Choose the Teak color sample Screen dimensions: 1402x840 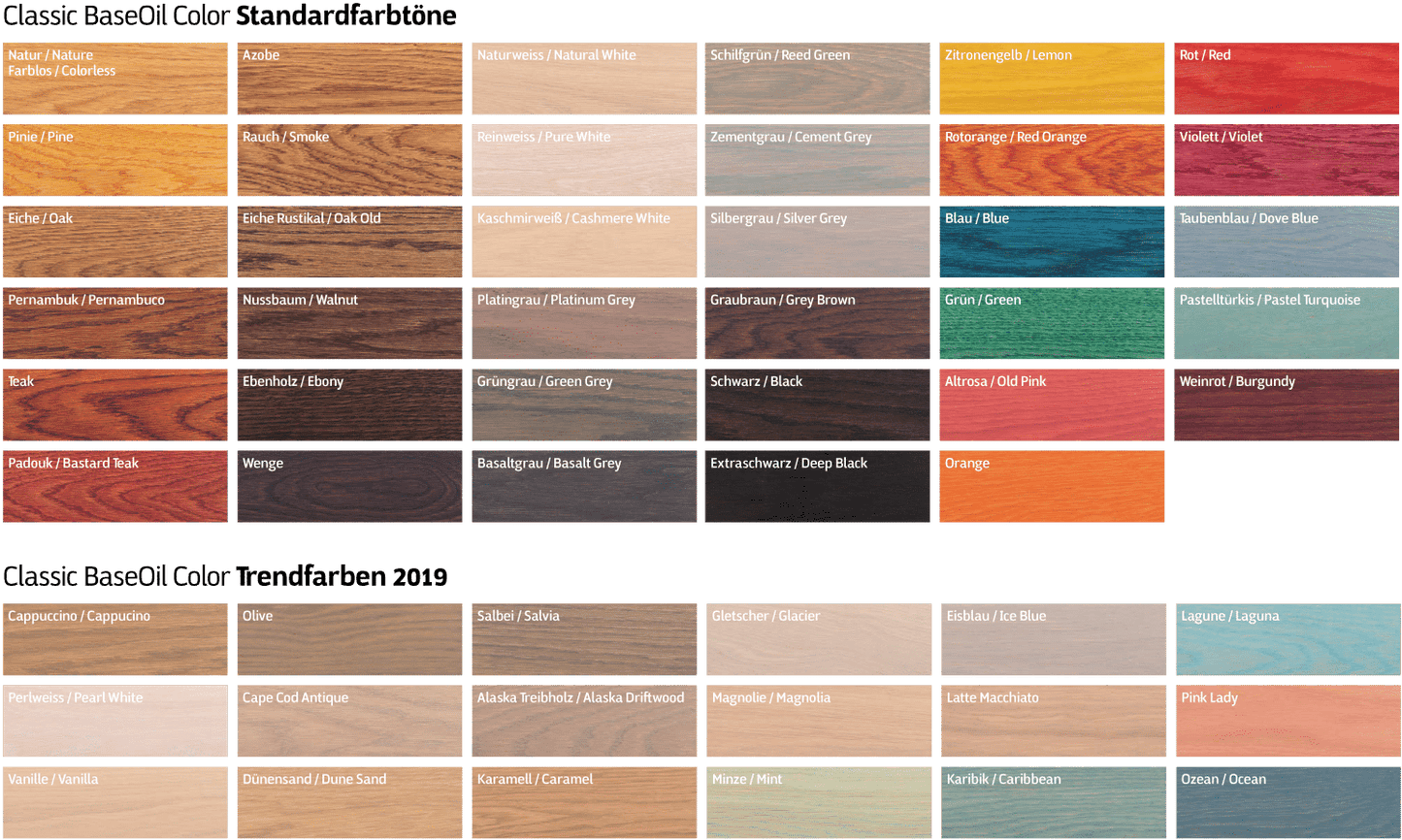click(114, 405)
